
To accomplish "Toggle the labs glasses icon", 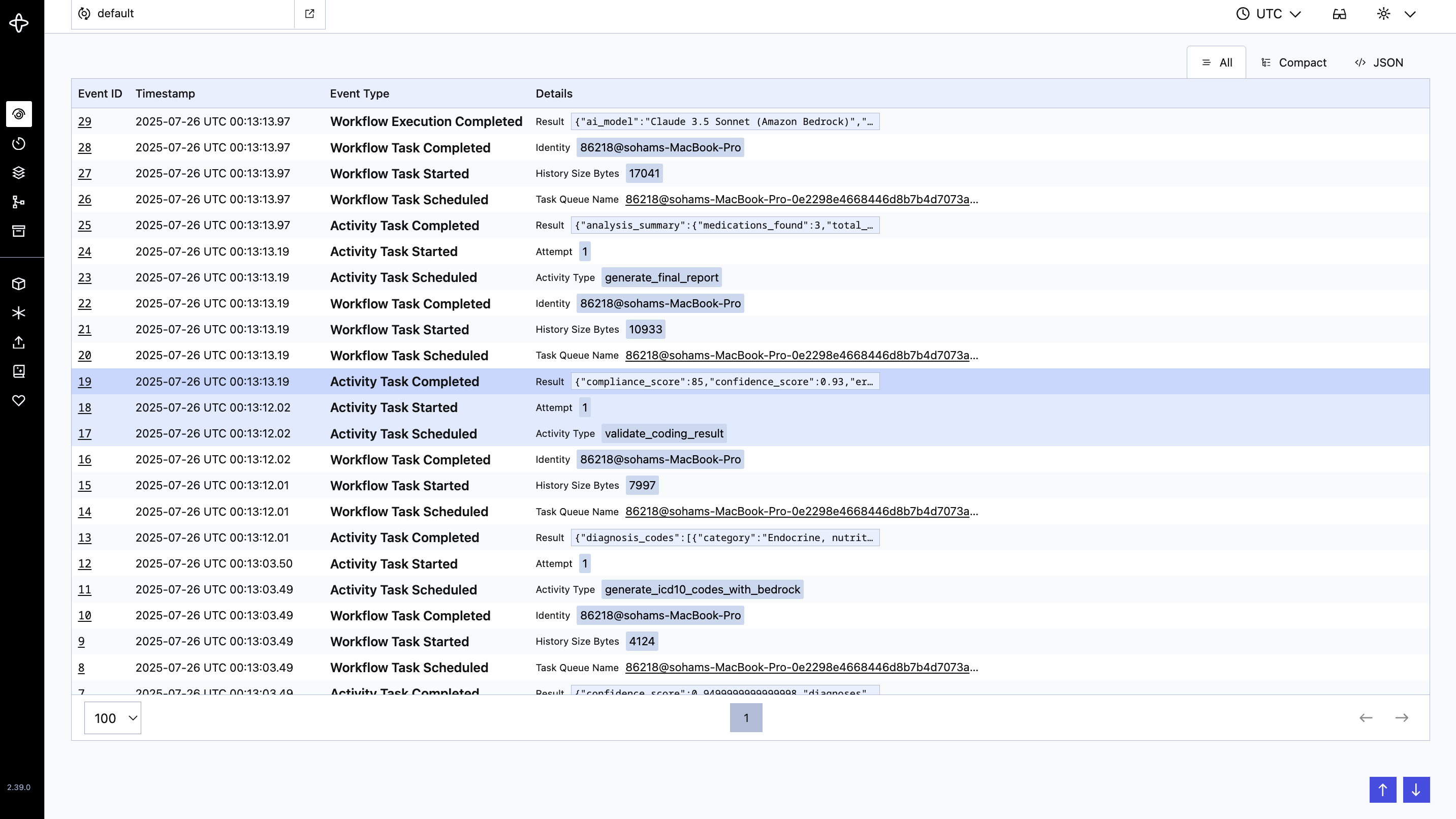I will [x=1339, y=14].
